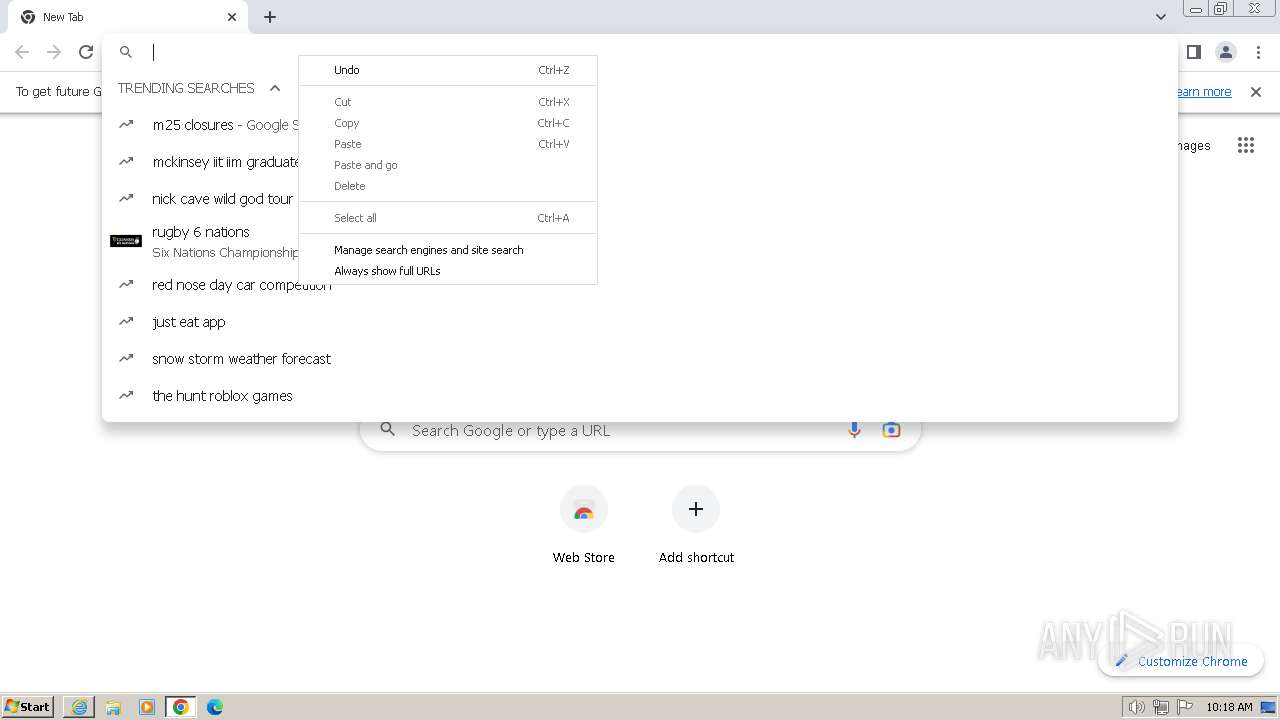Open the profile avatar menu
The height and width of the screenshot is (720, 1280).
1225,52
